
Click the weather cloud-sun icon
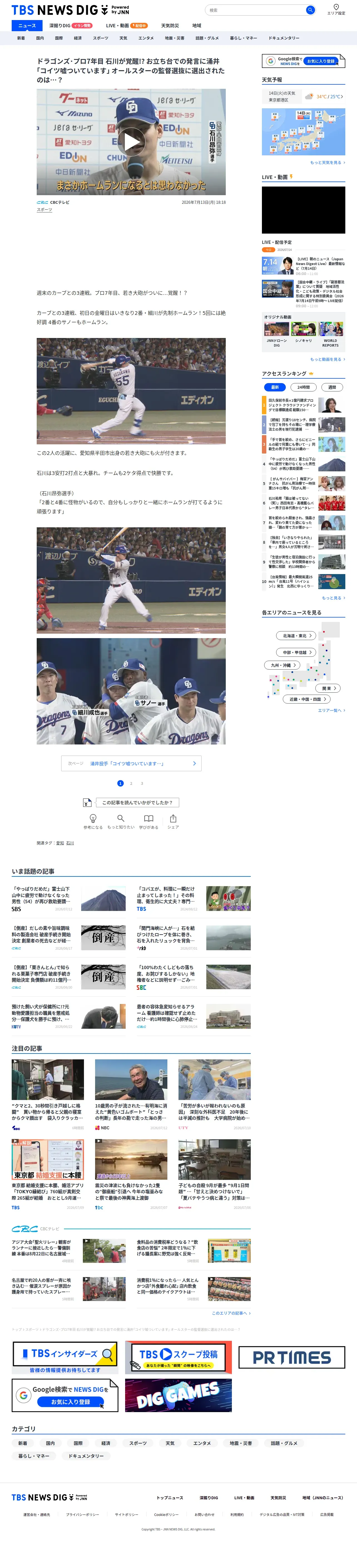pos(309,96)
